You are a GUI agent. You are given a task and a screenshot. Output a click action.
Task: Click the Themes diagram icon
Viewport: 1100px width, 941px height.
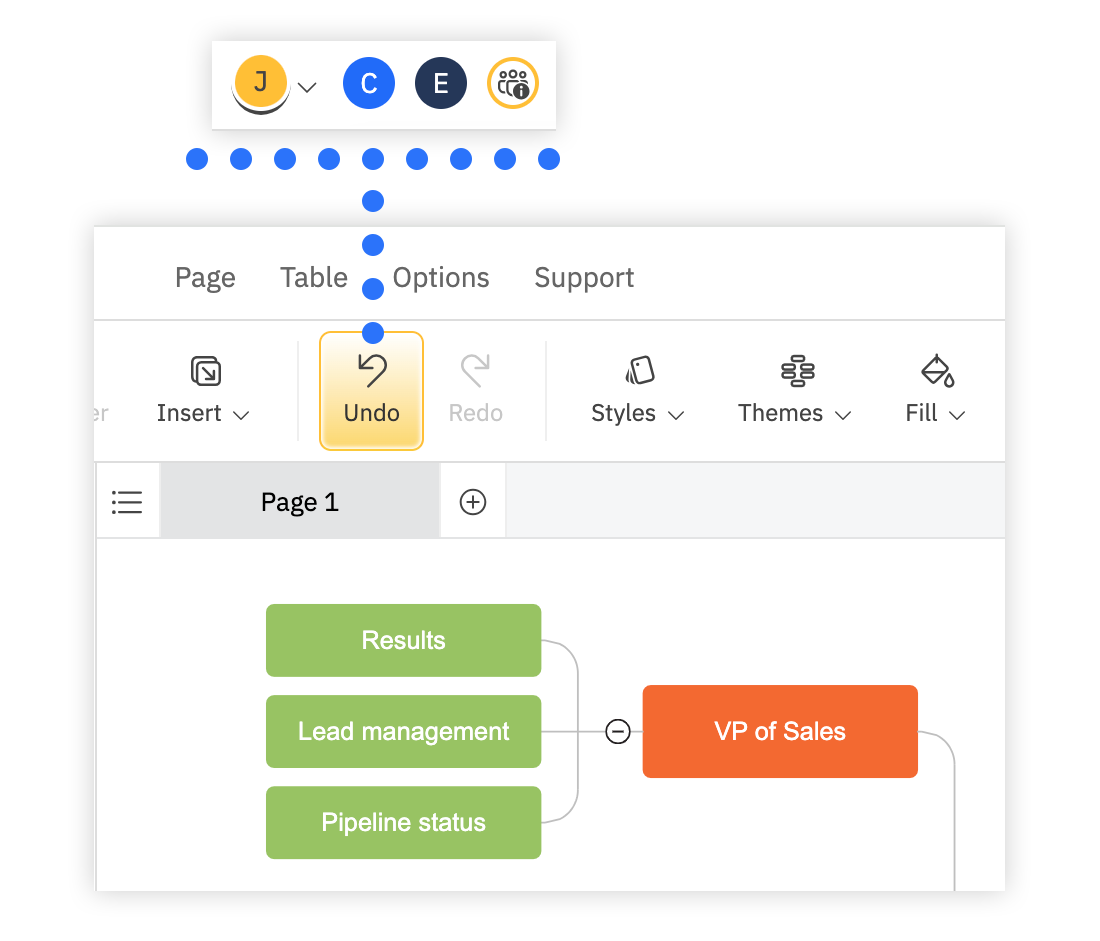pyautogui.click(x=797, y=371)
